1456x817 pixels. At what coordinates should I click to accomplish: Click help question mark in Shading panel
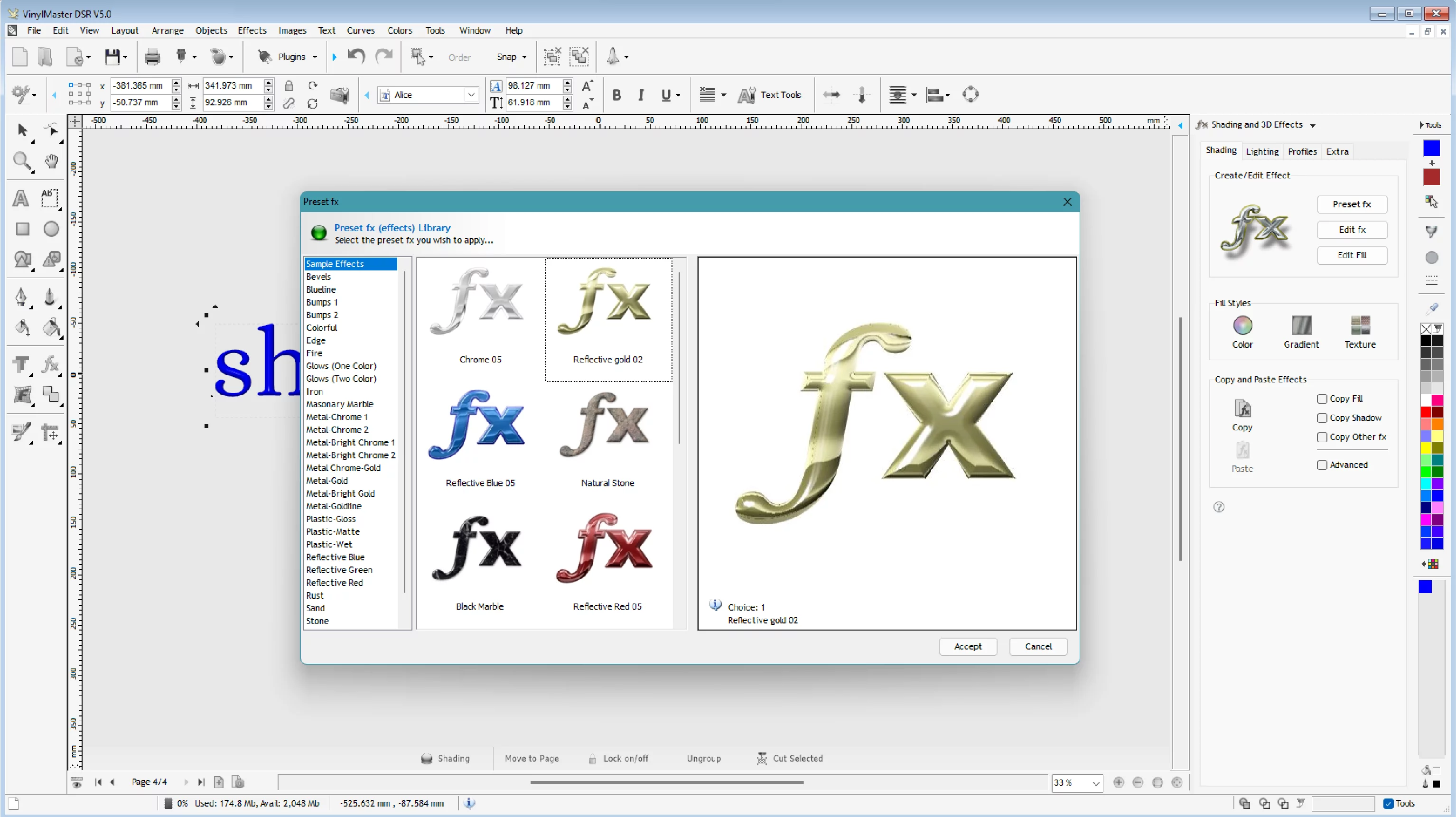(1219, 507)
